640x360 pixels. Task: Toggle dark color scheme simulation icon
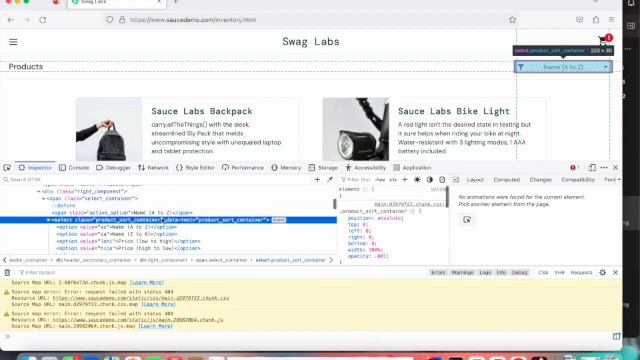[x=430, y=180]
